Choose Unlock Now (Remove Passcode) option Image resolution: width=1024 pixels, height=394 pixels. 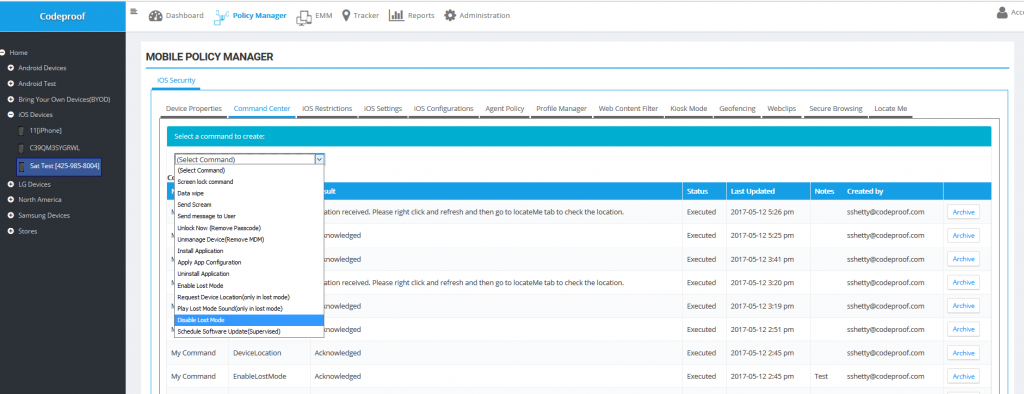pos(249,228)
